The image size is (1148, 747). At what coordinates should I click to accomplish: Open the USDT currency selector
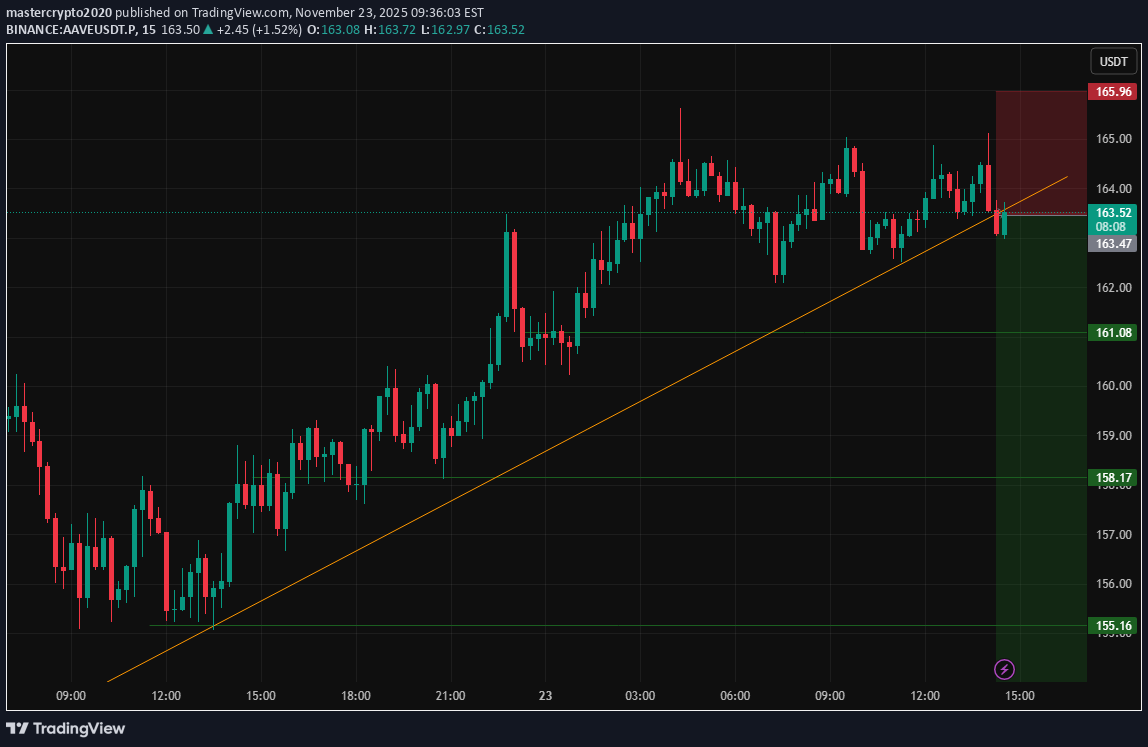pyautogui.click(x=1113, y=62)
